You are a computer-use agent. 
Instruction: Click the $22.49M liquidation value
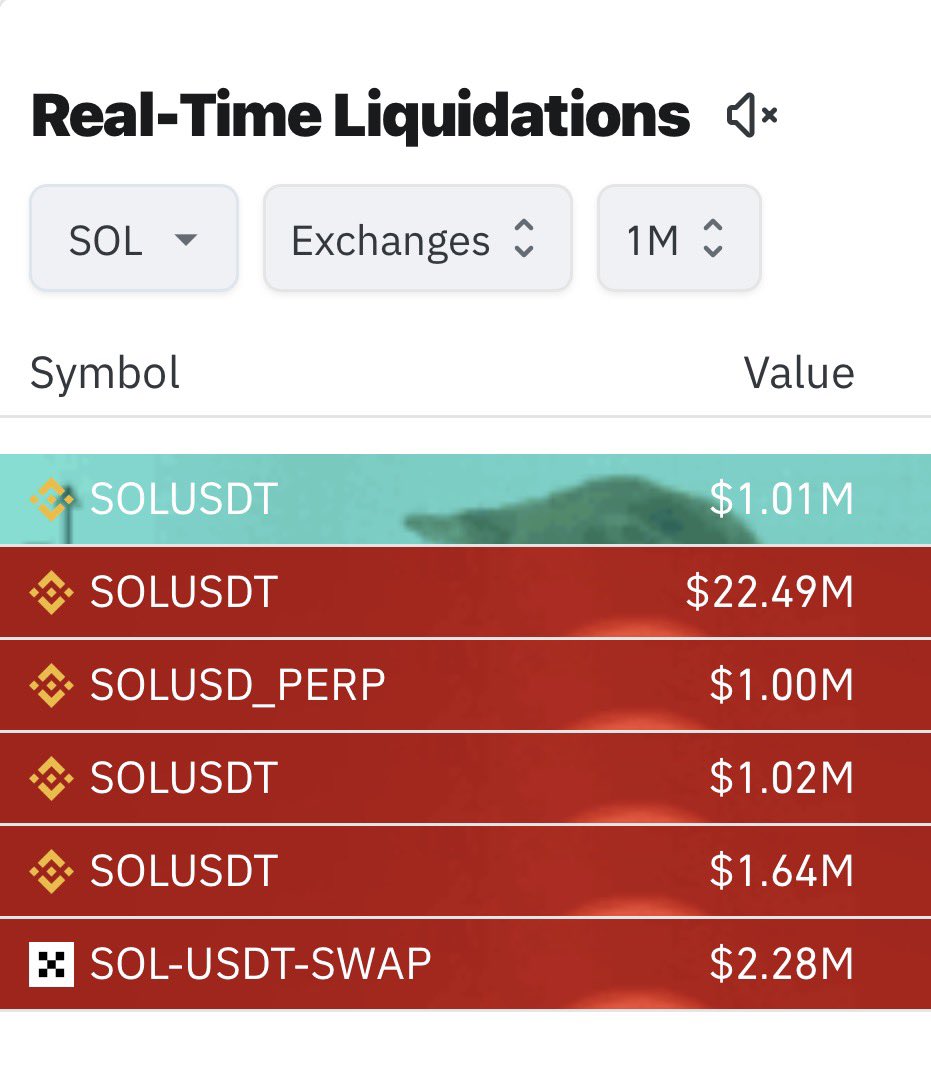coord(769,592)
